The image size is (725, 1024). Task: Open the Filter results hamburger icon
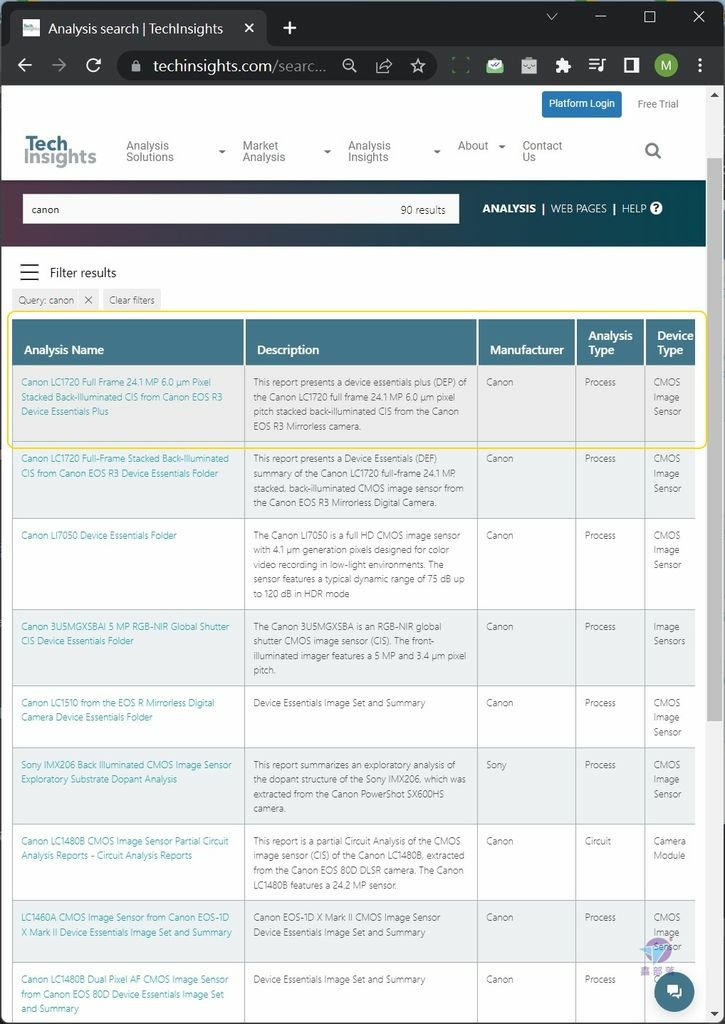(x=29, y=272)
